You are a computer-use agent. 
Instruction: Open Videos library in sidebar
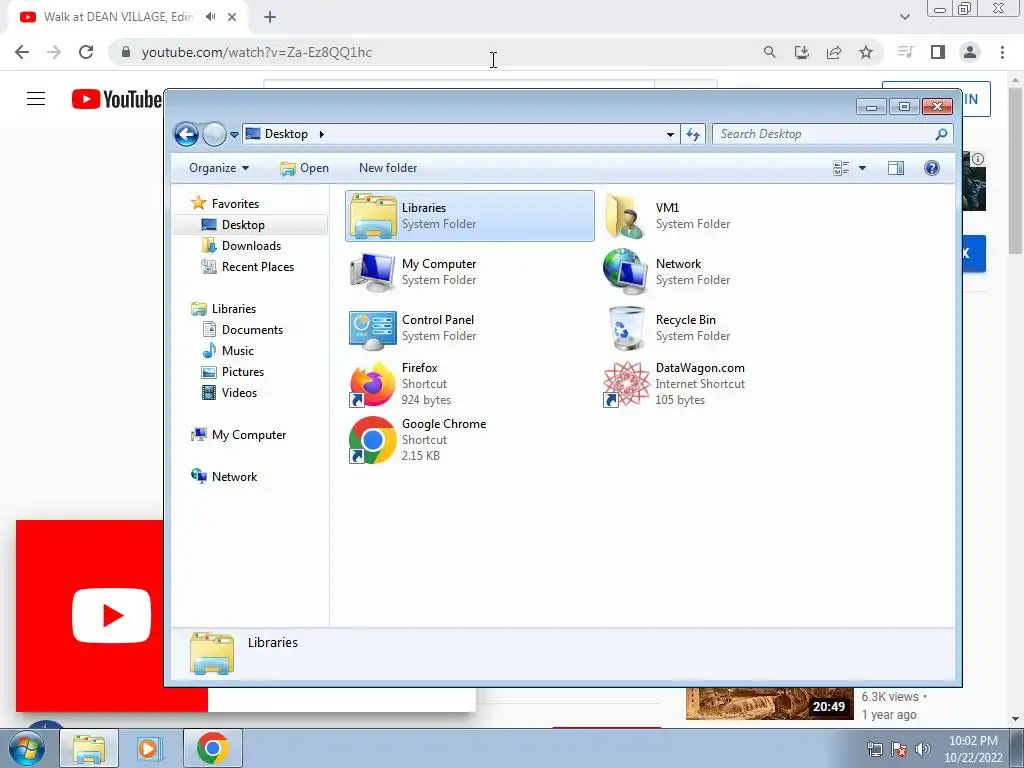click(239, 392)
